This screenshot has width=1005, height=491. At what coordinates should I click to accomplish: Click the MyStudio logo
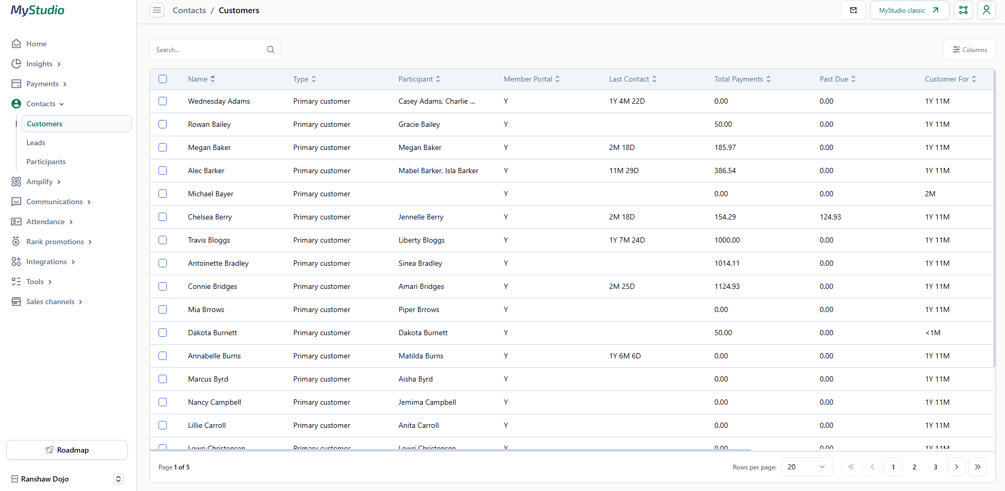click(37, 10)
